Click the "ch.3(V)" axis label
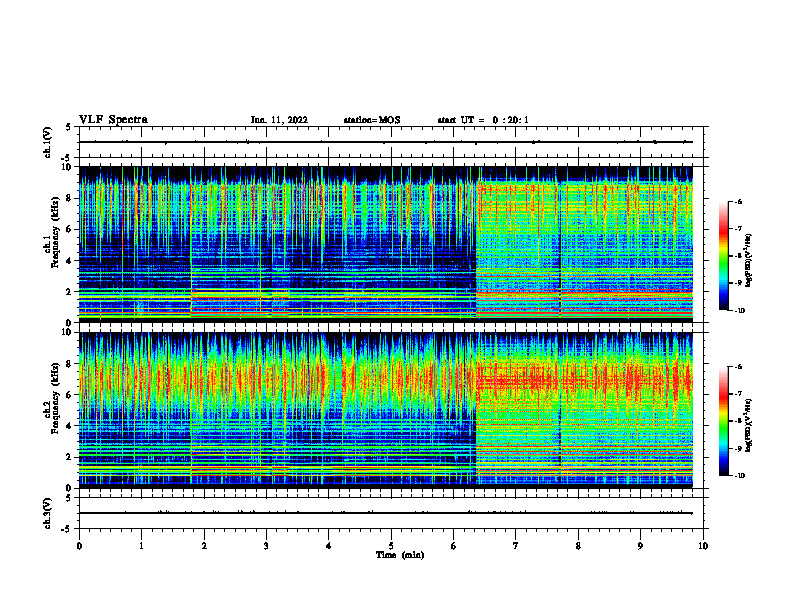 (x=48, y=514)
